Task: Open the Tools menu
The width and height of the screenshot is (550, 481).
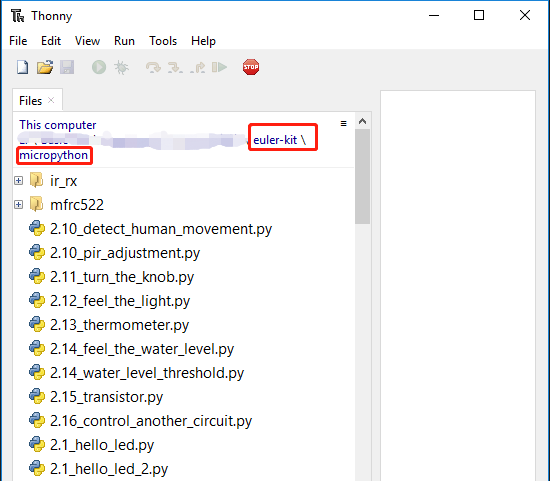Action: pyautogui.click(x=163, y=41)
